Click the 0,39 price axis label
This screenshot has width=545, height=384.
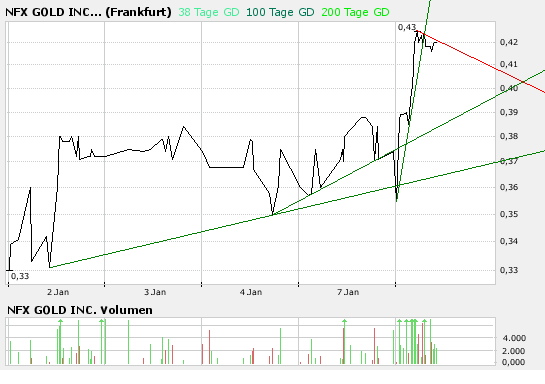pos(509,112)
